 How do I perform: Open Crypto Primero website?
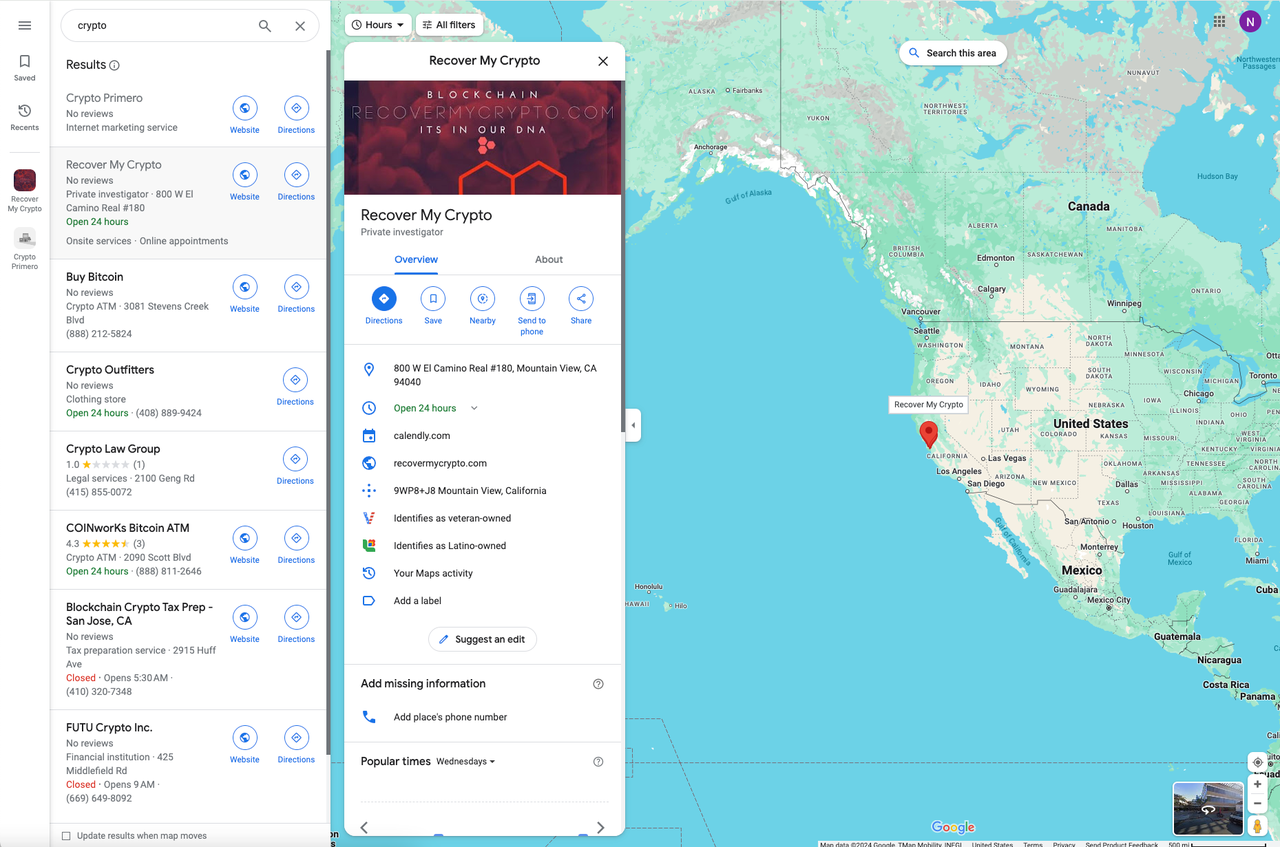point(245,115)
